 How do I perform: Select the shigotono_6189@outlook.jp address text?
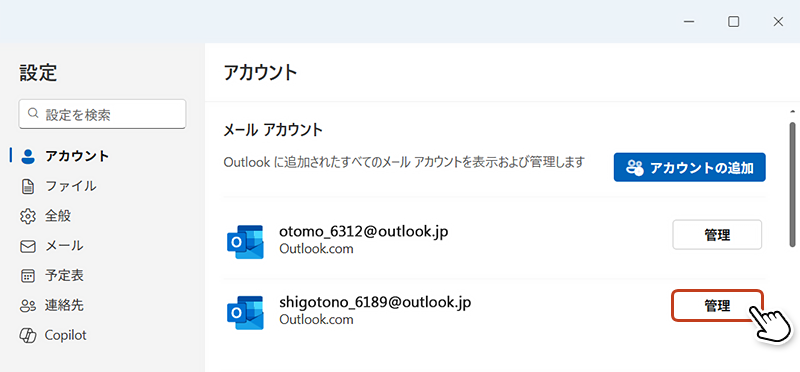375,302
